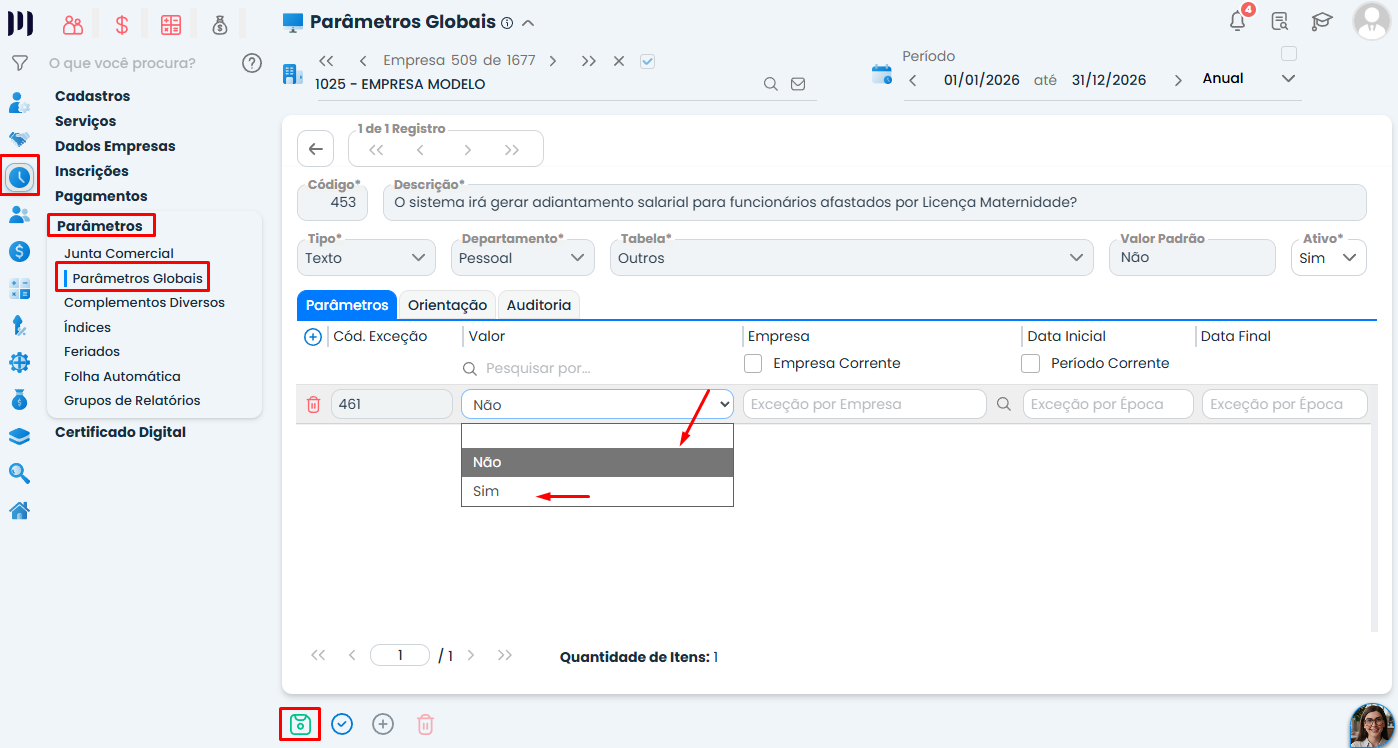Open the Anual period type dropdown
Viewport: 1398px width, 748px height.
coord(1249,79)
